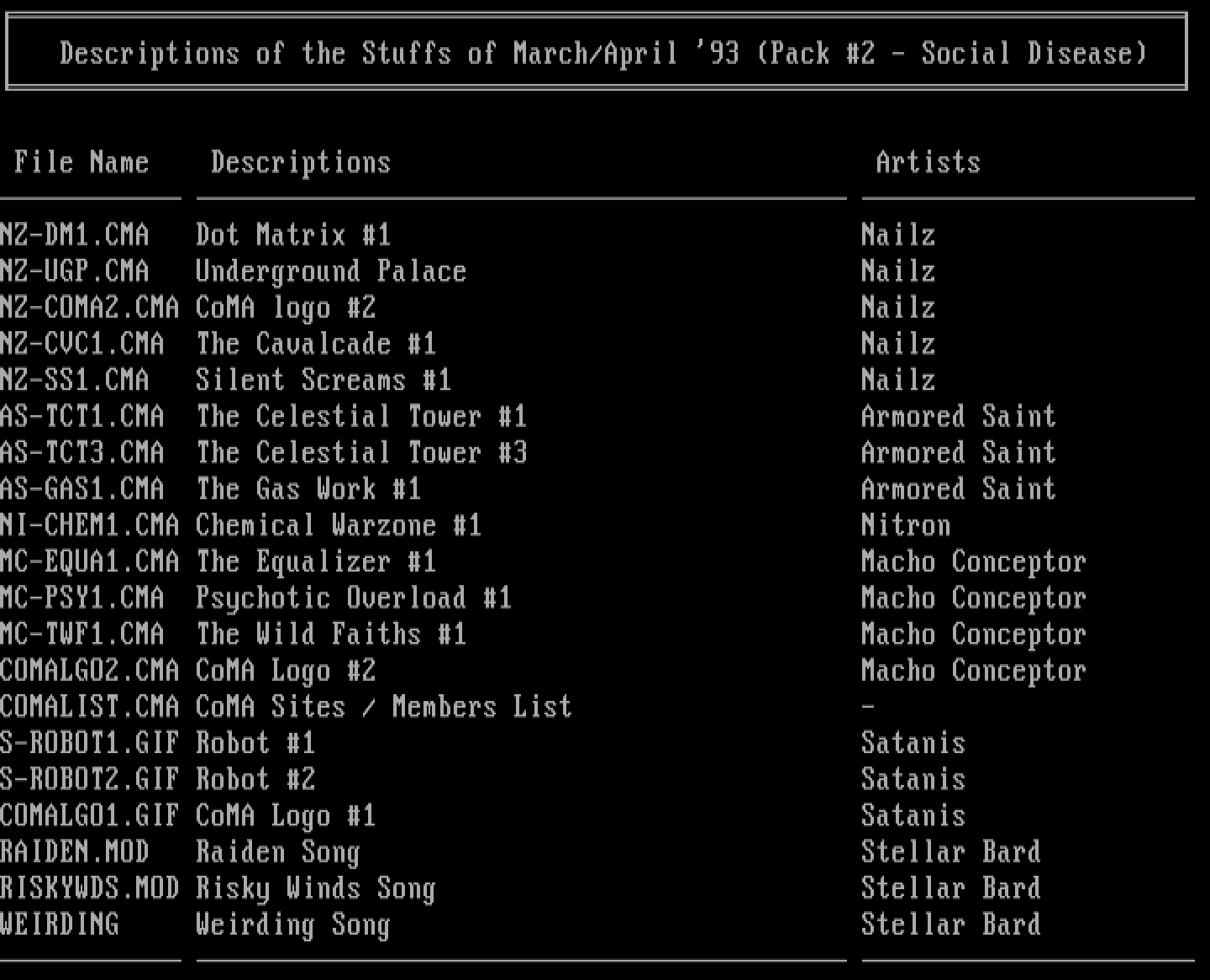Click the NZ-DM1.CMA file name
This screenshot has height=980, width=1210.
(75, 234)
